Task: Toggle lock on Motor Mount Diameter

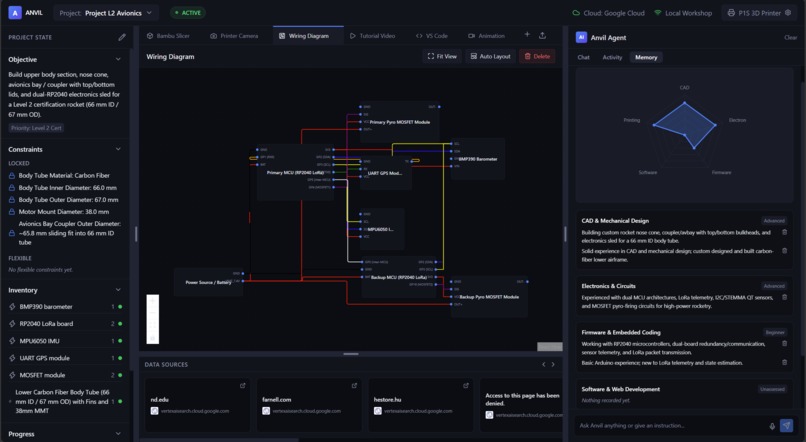Action: (12, 212)
